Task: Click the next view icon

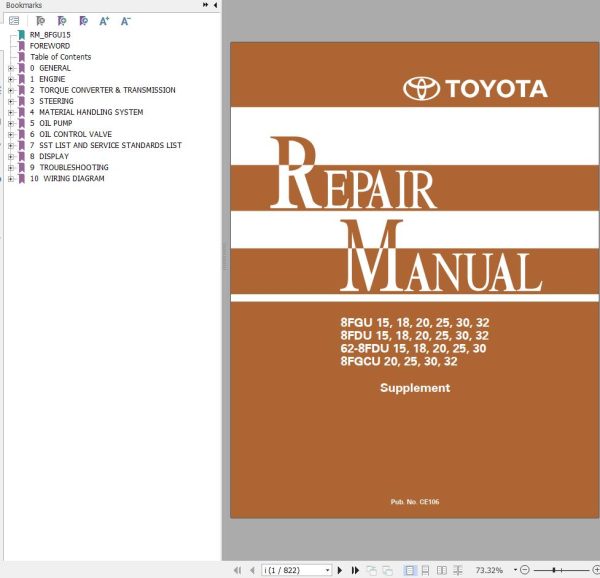Action: 387,570
